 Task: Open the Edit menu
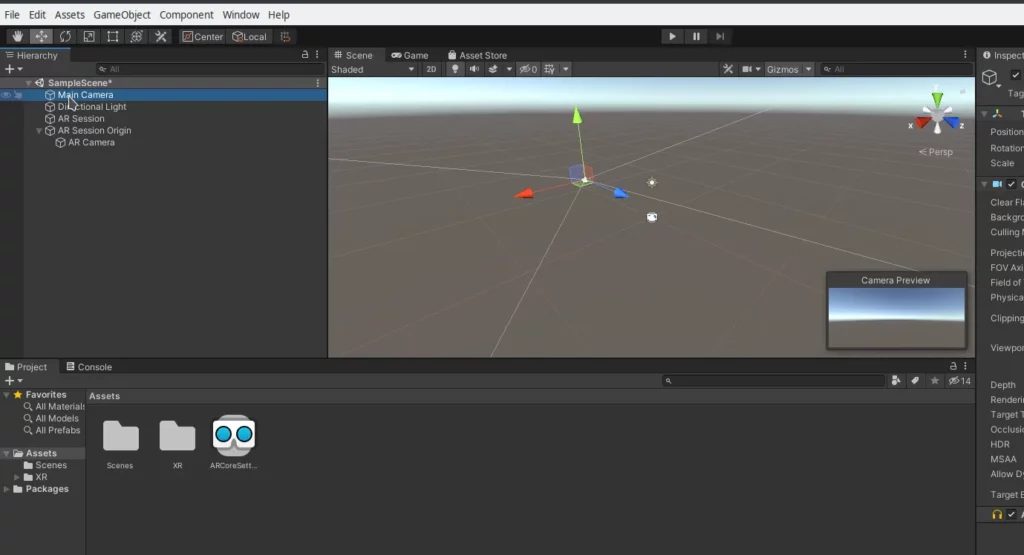(37, 14)
